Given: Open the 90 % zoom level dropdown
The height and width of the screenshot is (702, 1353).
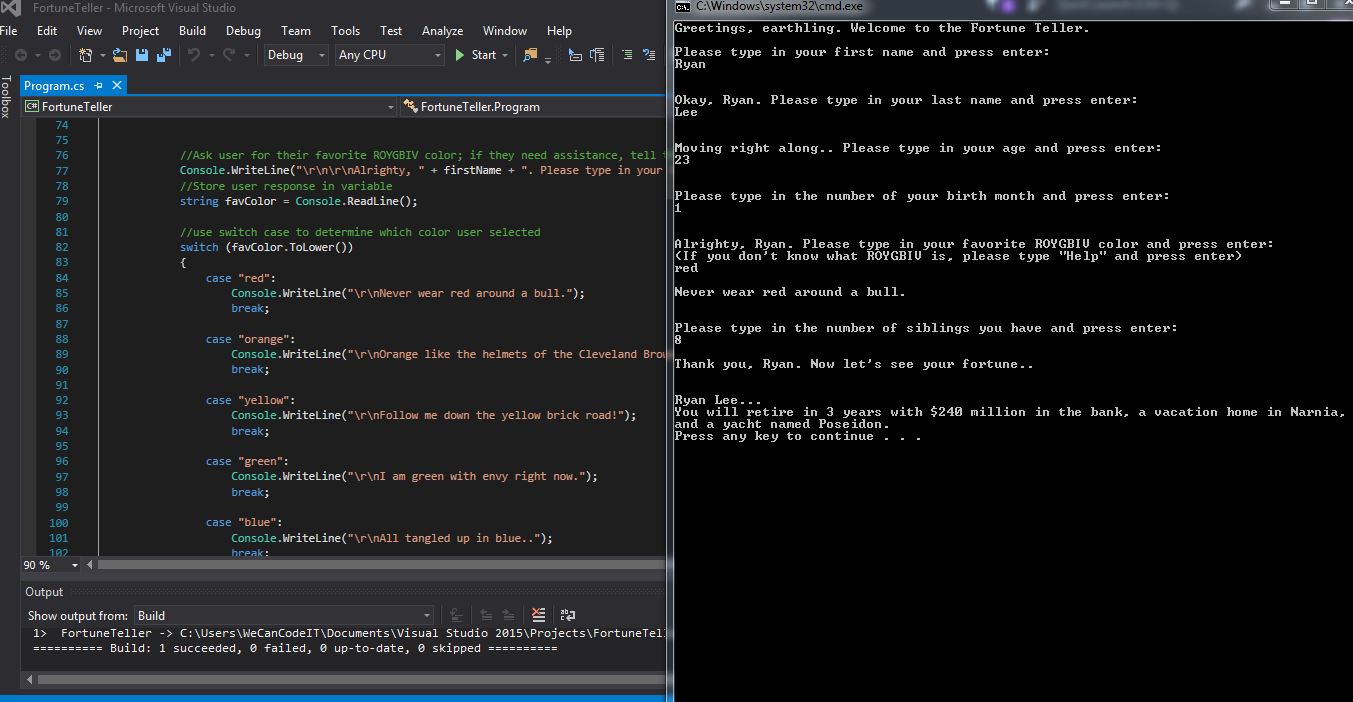Looking at the screenshot, I should pos(50,565).
